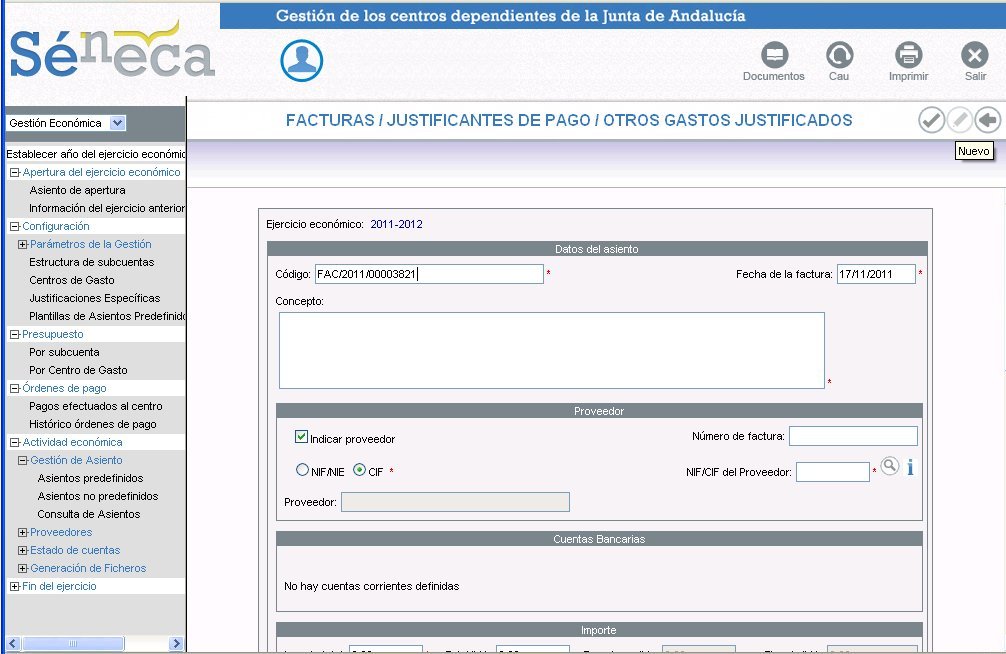
Task: Expand the Estado de cuentas node
Action: 22,550
